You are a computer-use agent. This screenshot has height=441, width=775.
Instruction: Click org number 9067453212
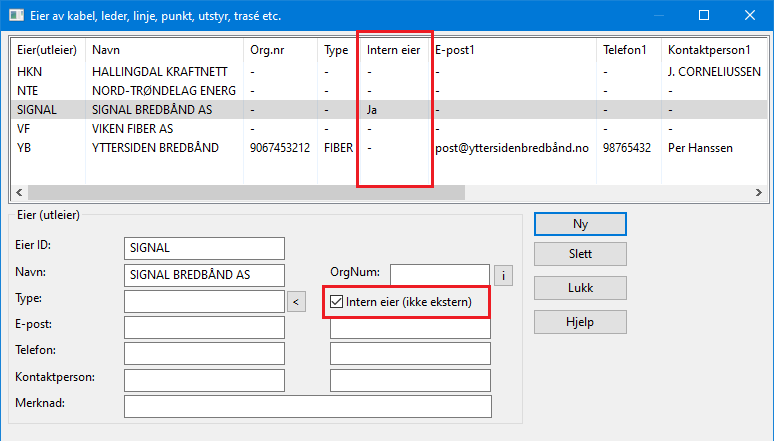pos(280,148)
